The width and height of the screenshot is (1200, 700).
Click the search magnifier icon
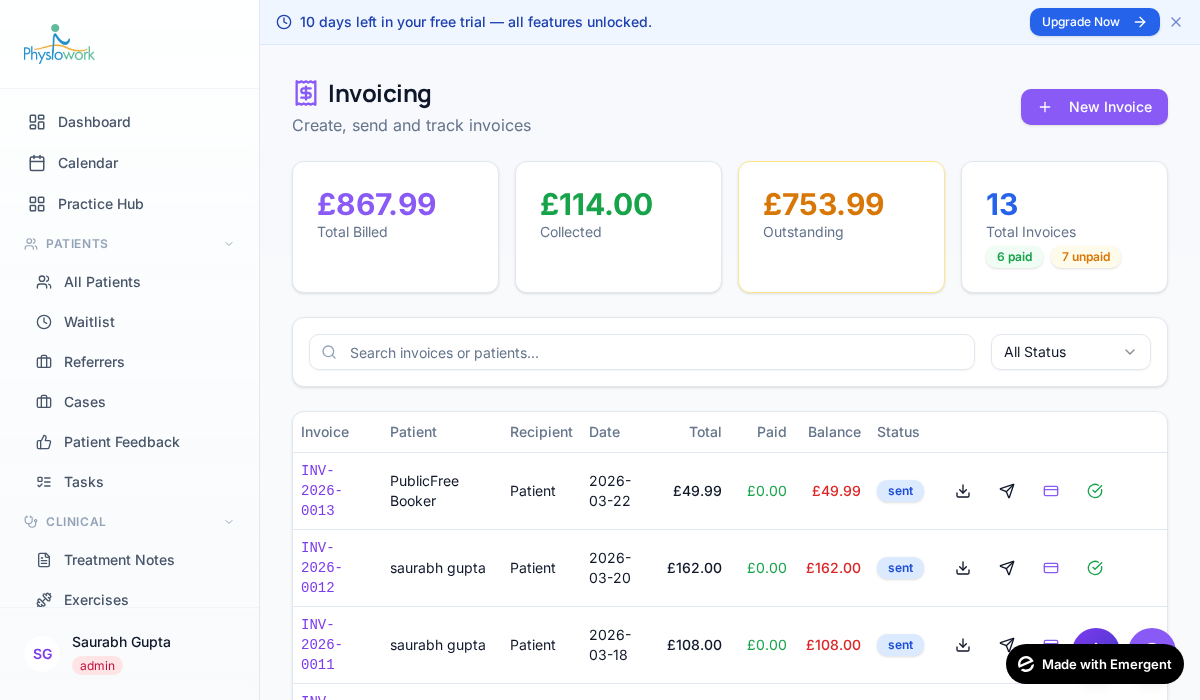pos(329,352)
